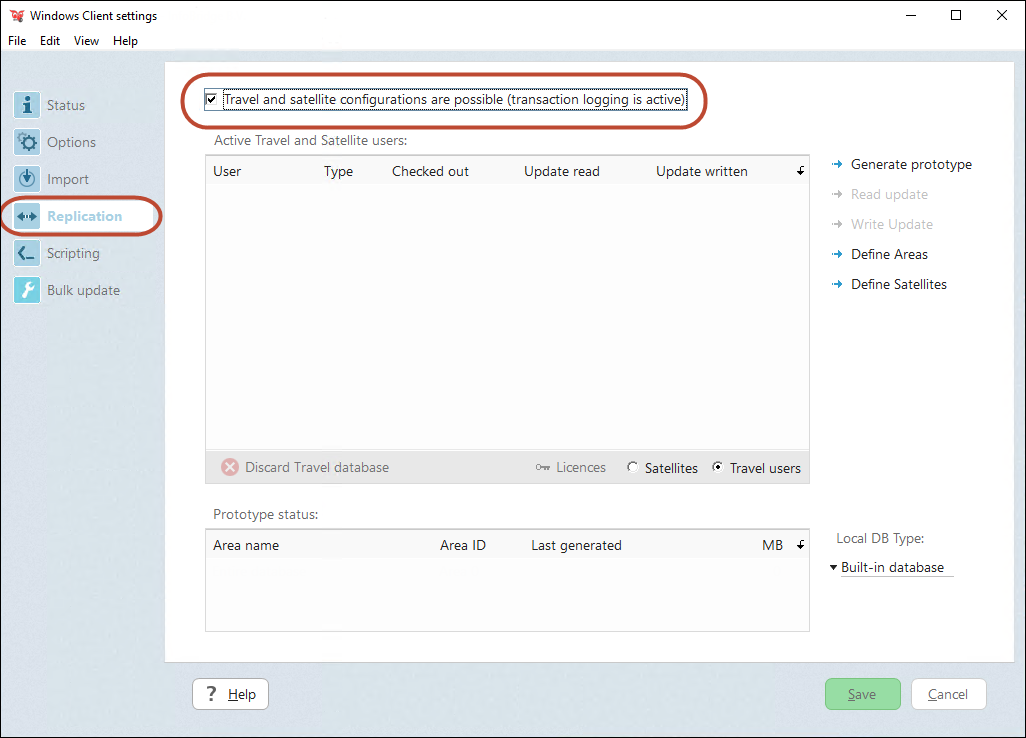
Task: Select the Travel users radio button
Action: coord(718,466)
